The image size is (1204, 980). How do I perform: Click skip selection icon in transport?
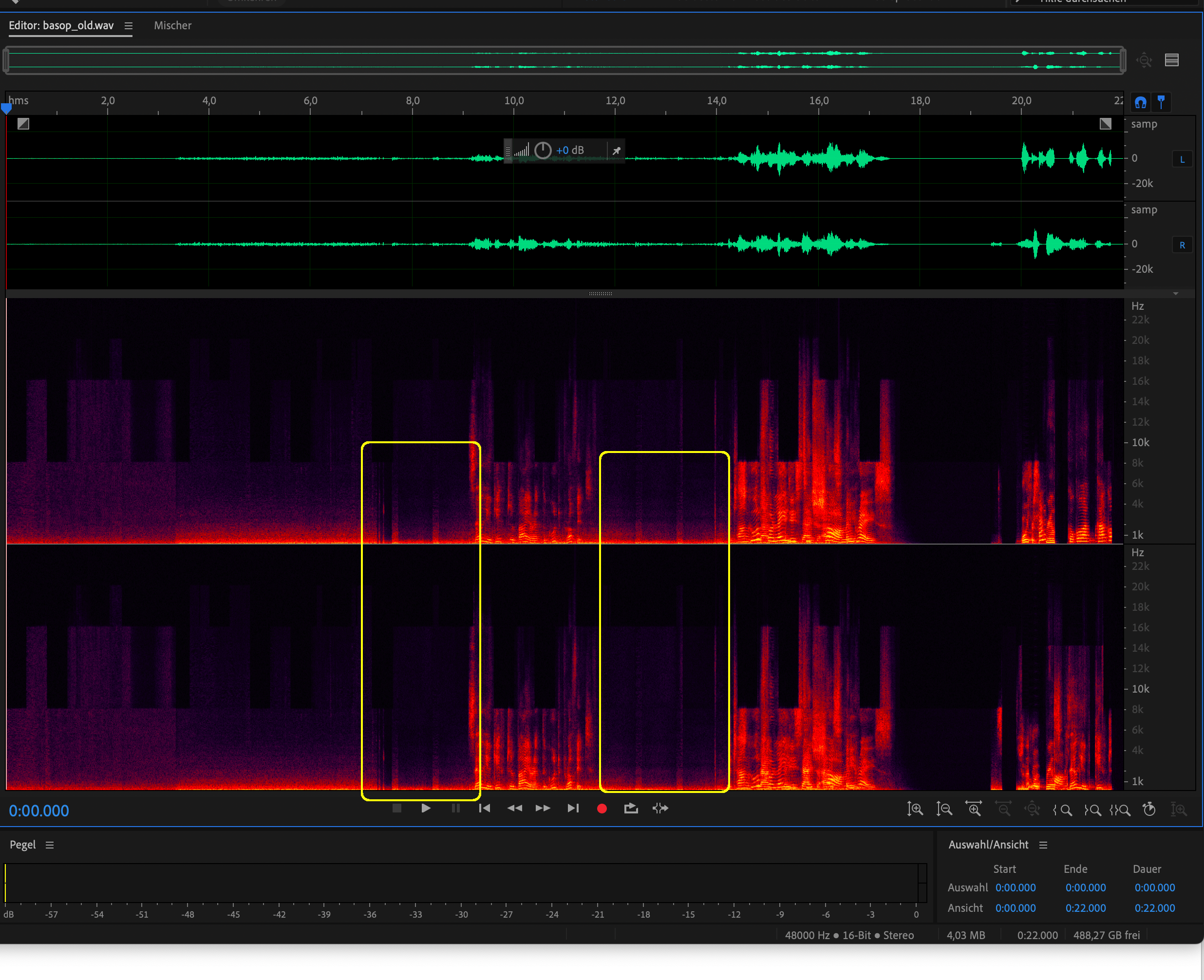660,809
